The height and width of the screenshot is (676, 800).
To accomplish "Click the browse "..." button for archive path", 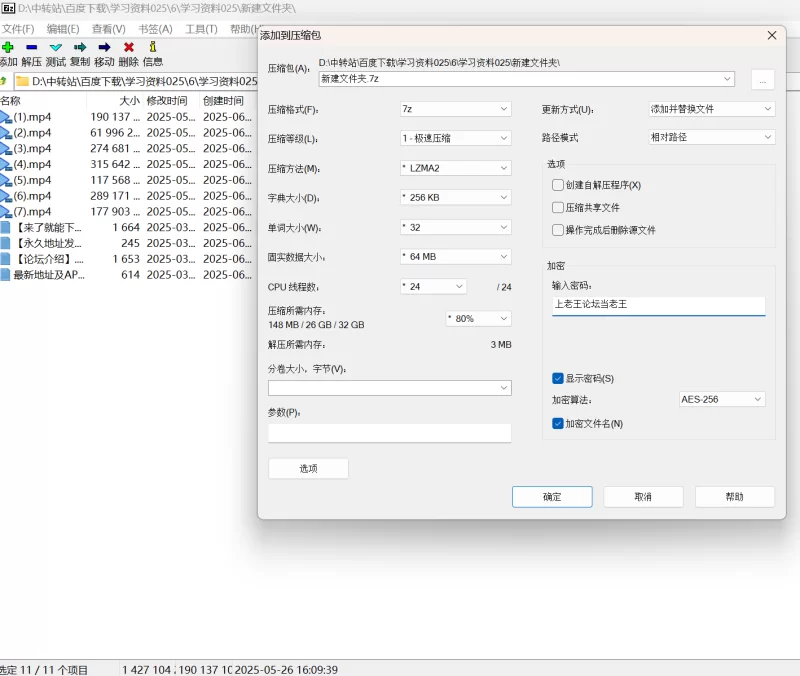I will click(x=762, y=80).
